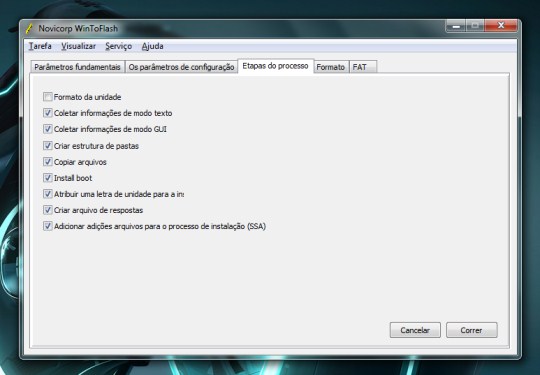Image resolution: width=540 pixels, height=375 pixels.
Task: Toggle Coletar informações de modo GUI
Action: (x=48, y=129)
